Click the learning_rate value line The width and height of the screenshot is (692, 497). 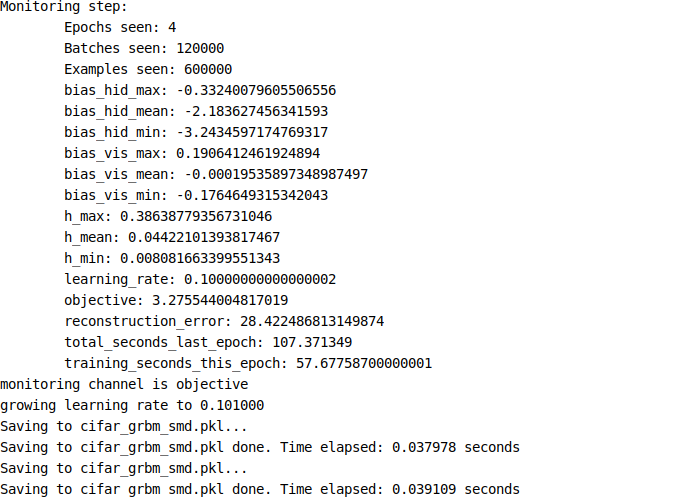[200, 279]
